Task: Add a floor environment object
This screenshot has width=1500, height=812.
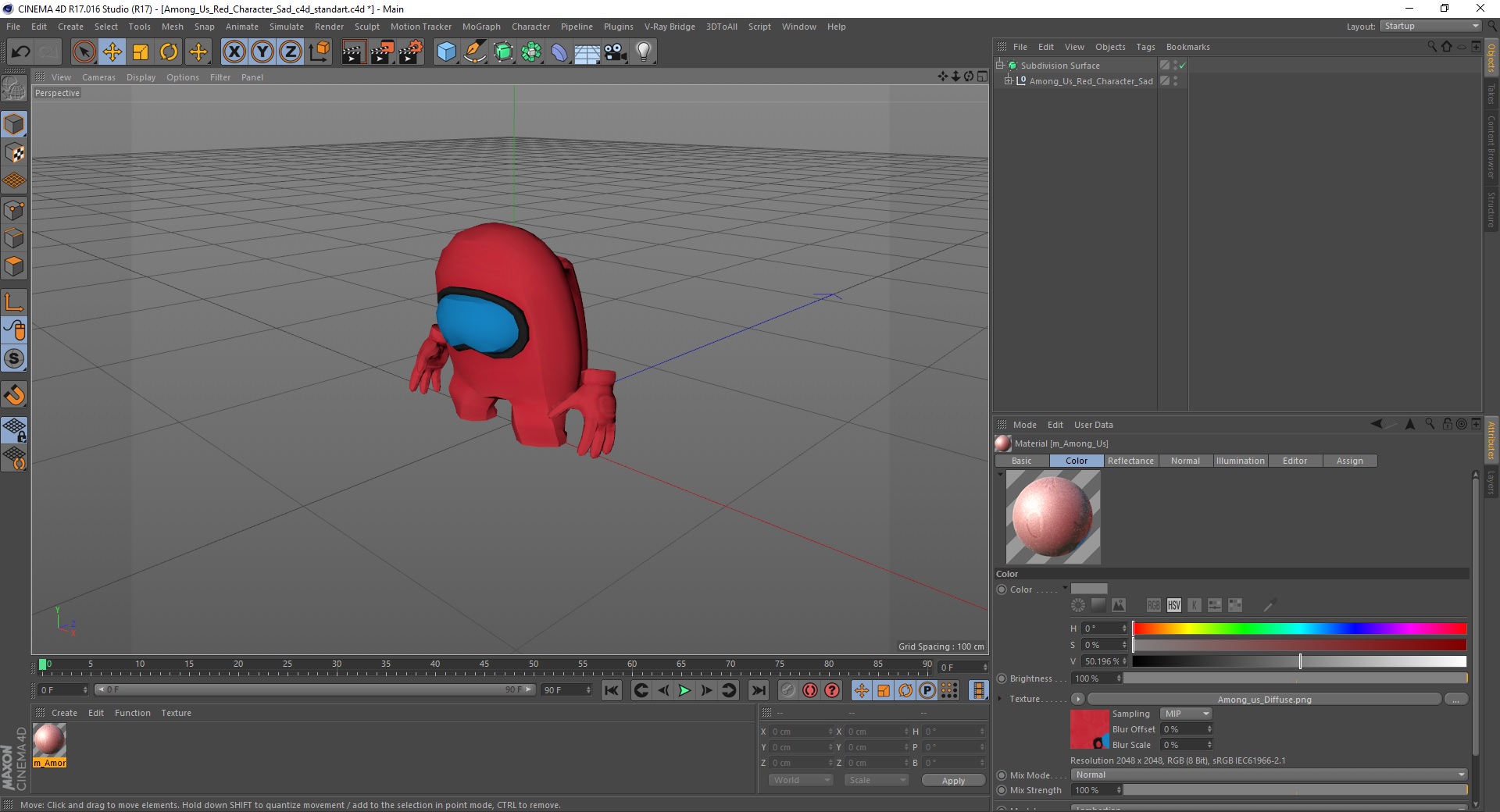Action: (587, 52)
